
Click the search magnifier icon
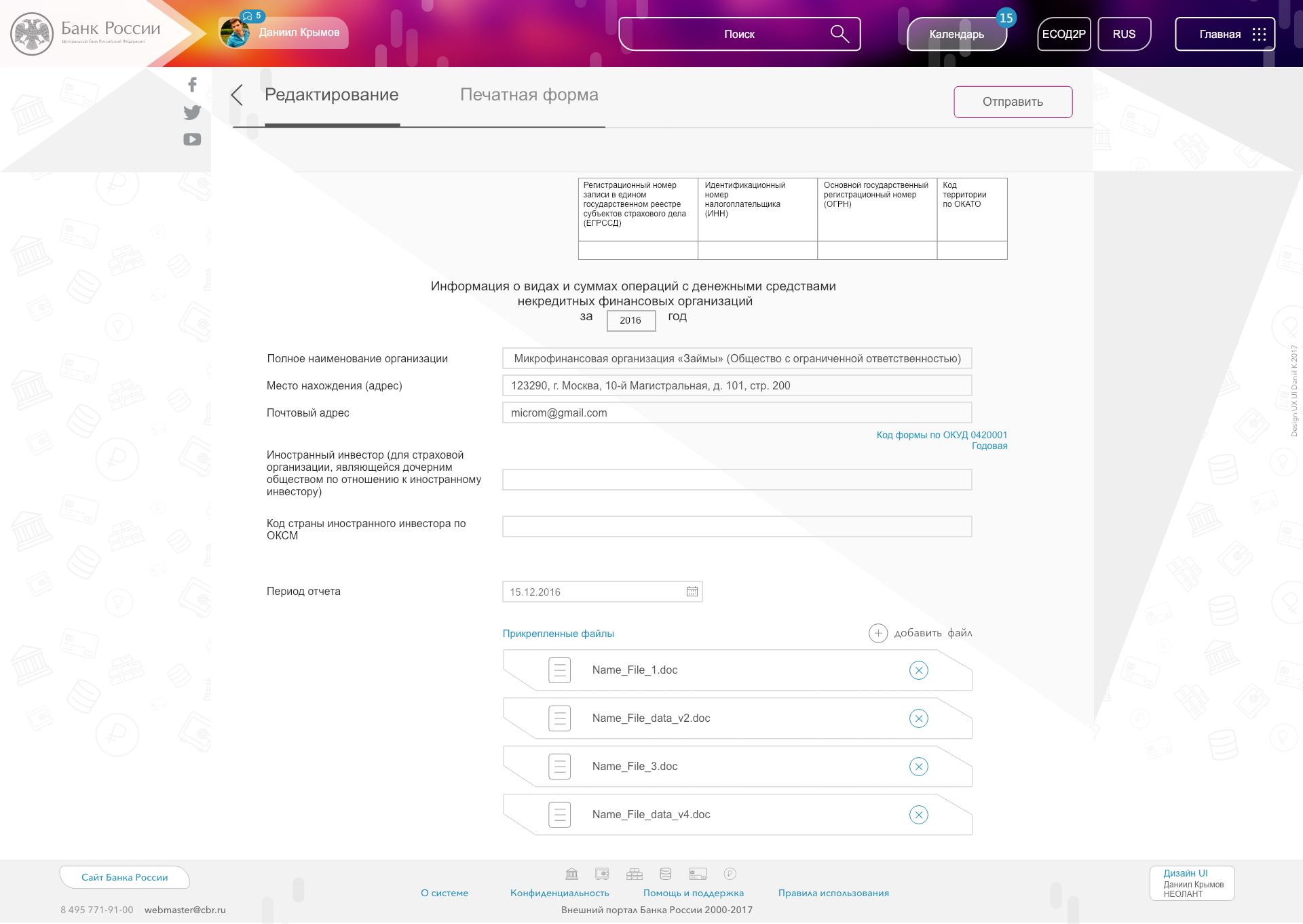point(839,34)
